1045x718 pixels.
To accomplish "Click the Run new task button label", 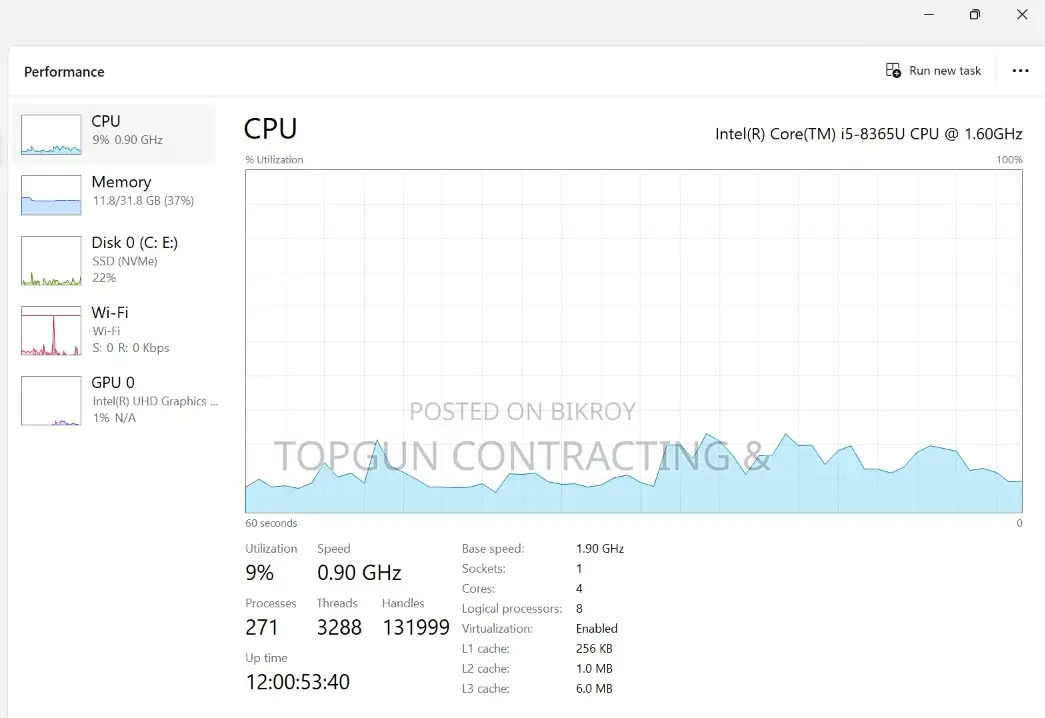I will pyautogui.click(x=945, y=71).
